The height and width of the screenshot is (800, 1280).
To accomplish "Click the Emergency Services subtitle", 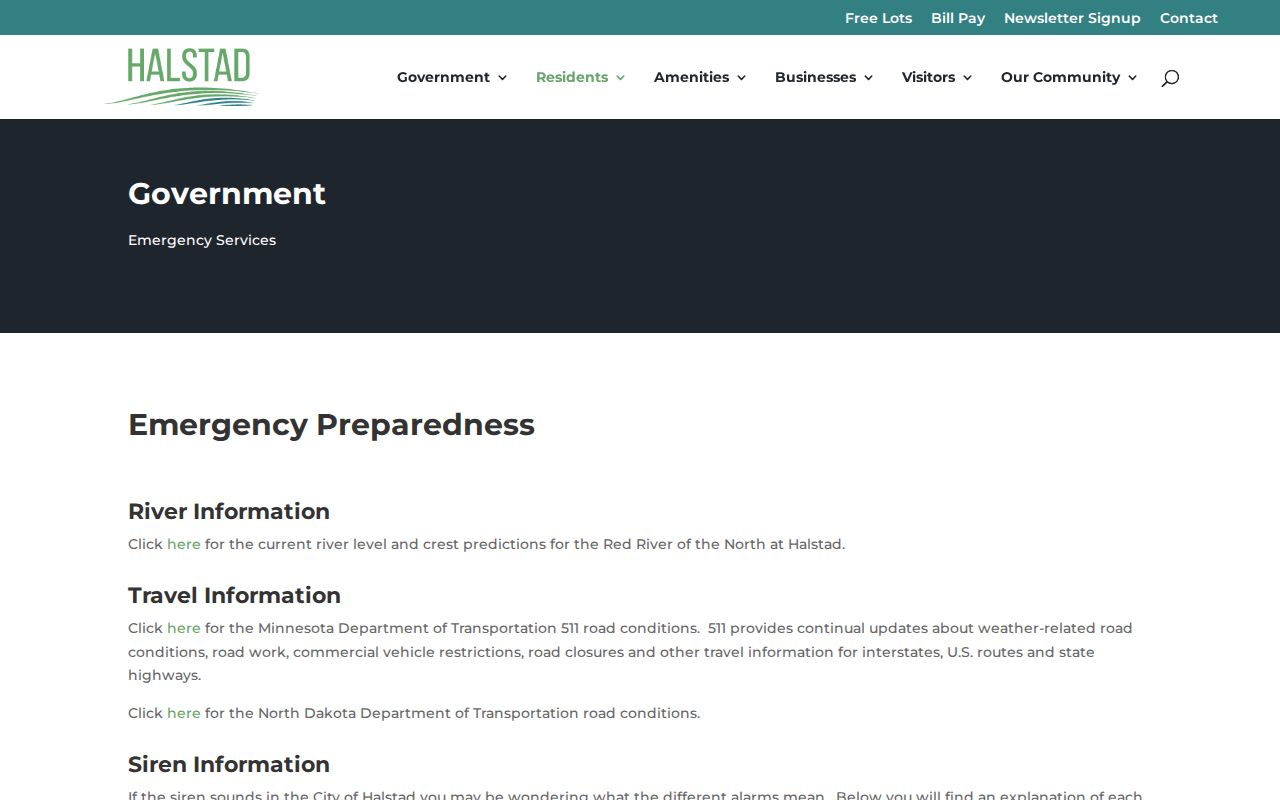I will (202, 240).
